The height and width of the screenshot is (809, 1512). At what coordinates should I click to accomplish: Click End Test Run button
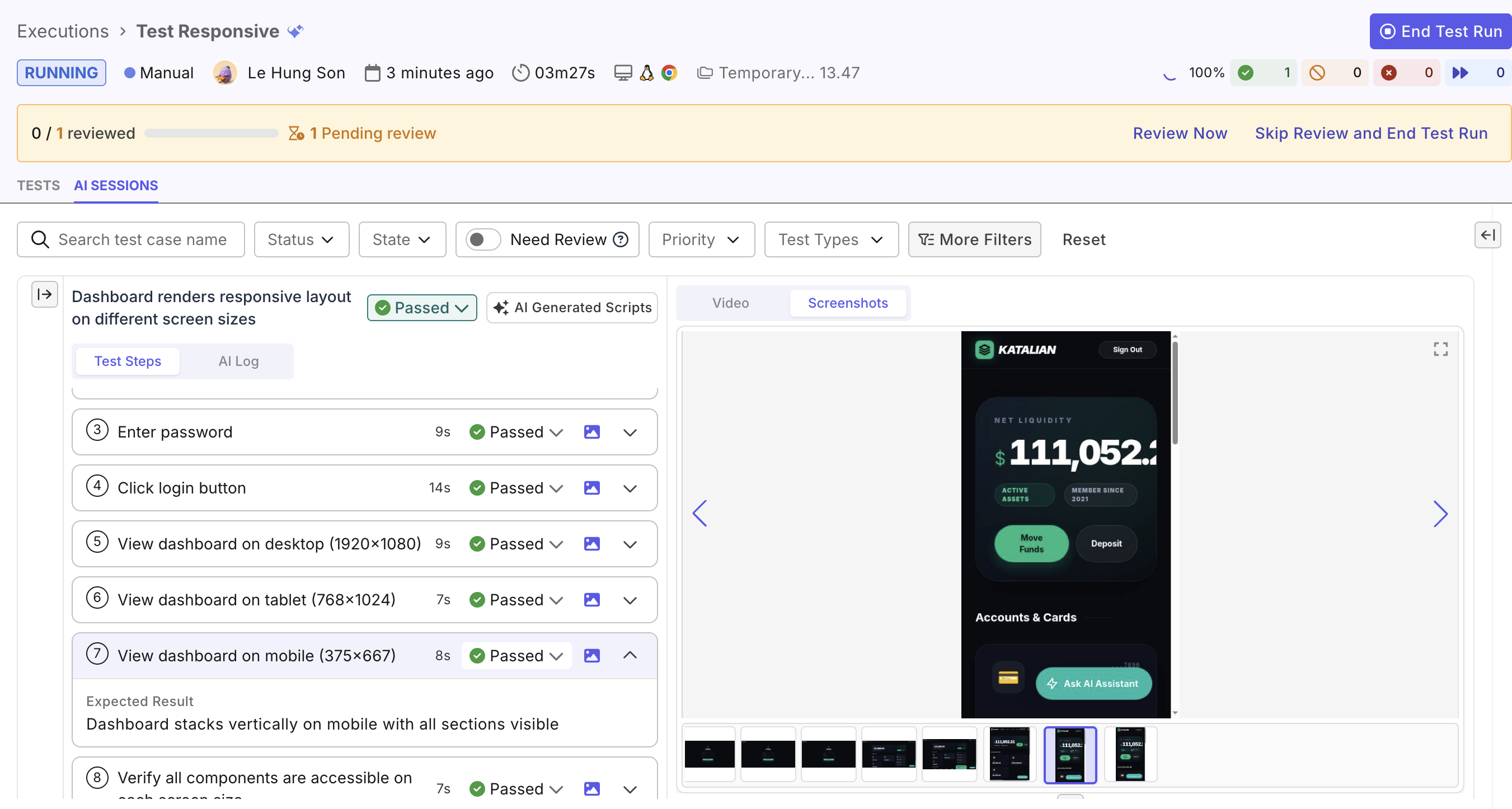(x=1440, y=31)
